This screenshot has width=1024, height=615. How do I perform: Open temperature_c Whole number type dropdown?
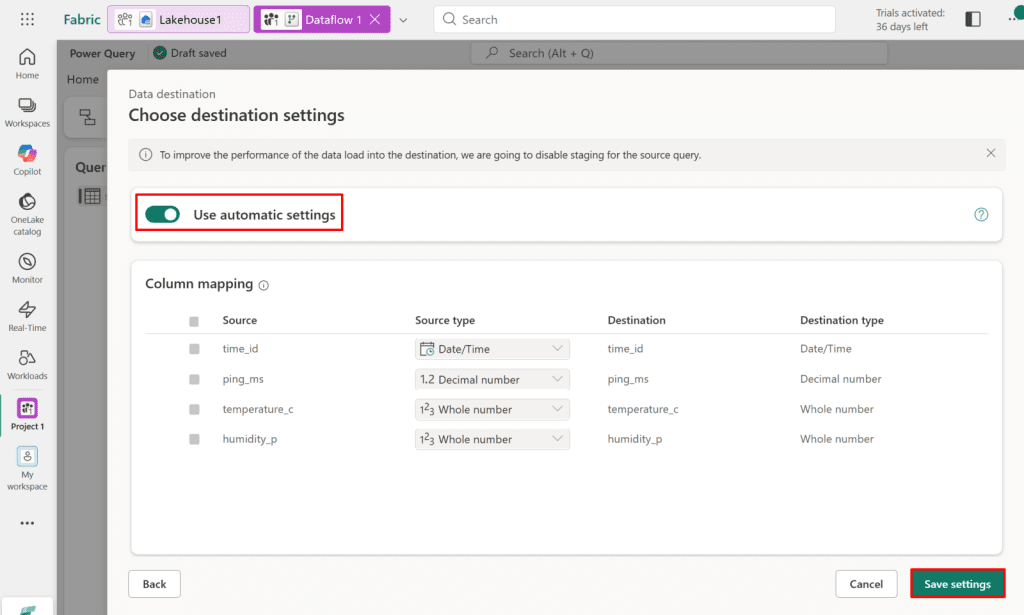coord(492,409)
